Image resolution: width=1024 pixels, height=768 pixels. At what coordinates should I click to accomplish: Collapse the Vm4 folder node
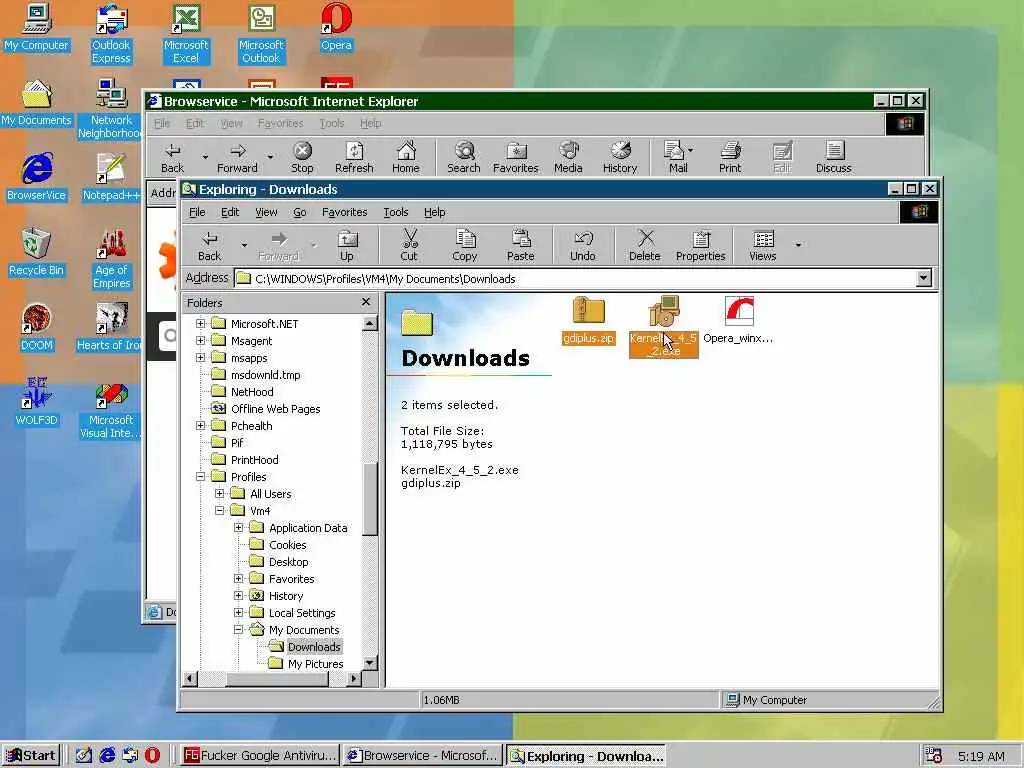click(x=219, y=511)
